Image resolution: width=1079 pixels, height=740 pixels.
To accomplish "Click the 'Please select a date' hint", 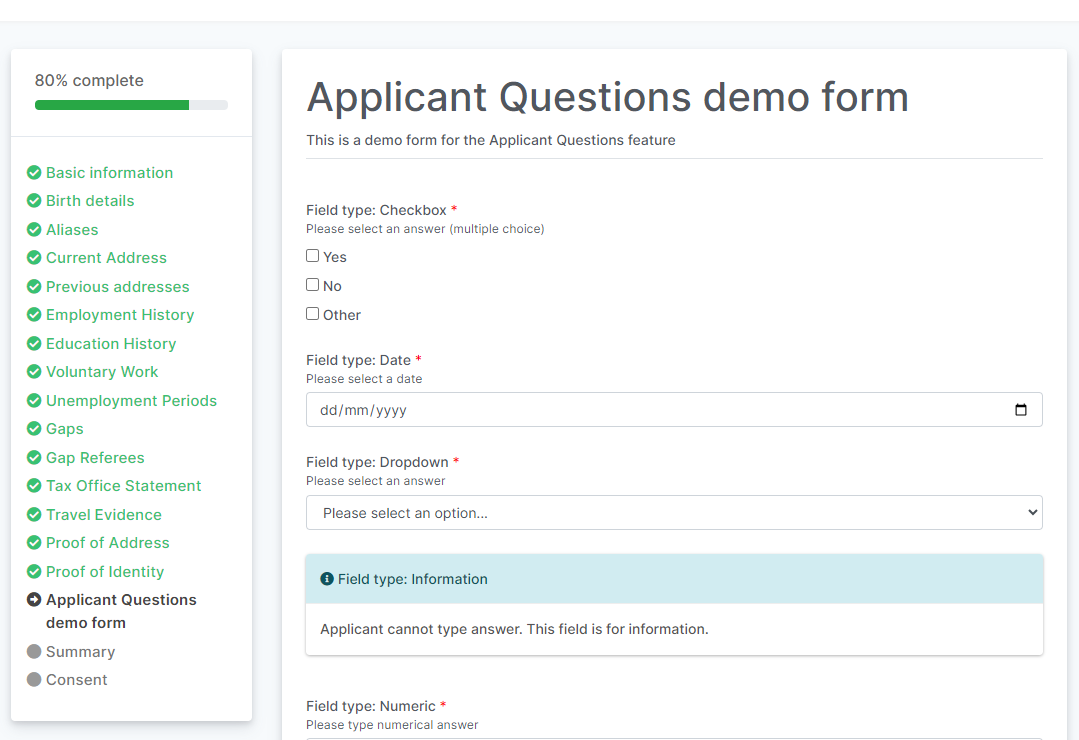I will [x=364, y=379].
